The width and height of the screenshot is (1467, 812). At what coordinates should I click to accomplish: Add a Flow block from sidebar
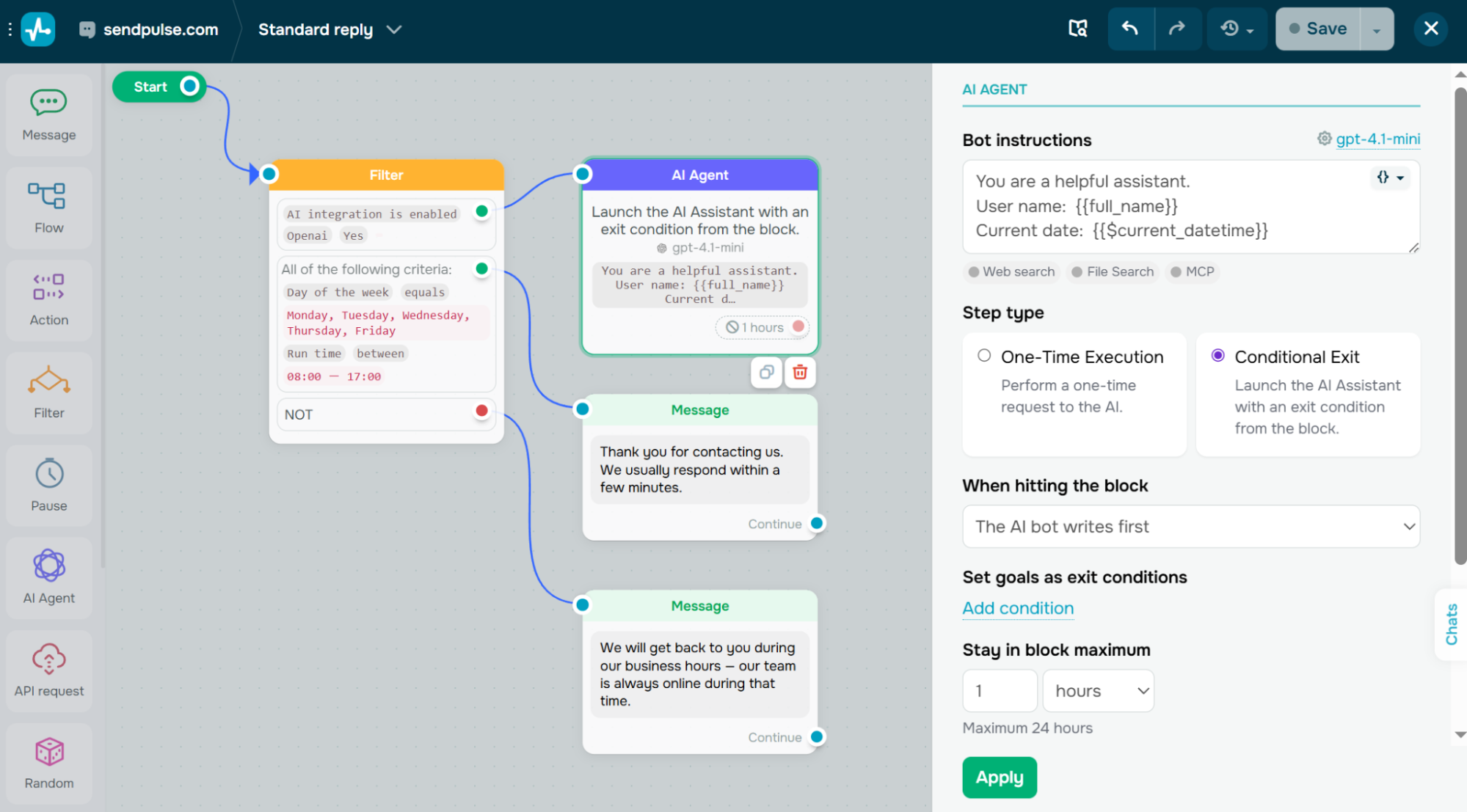[x=49, y=208]
